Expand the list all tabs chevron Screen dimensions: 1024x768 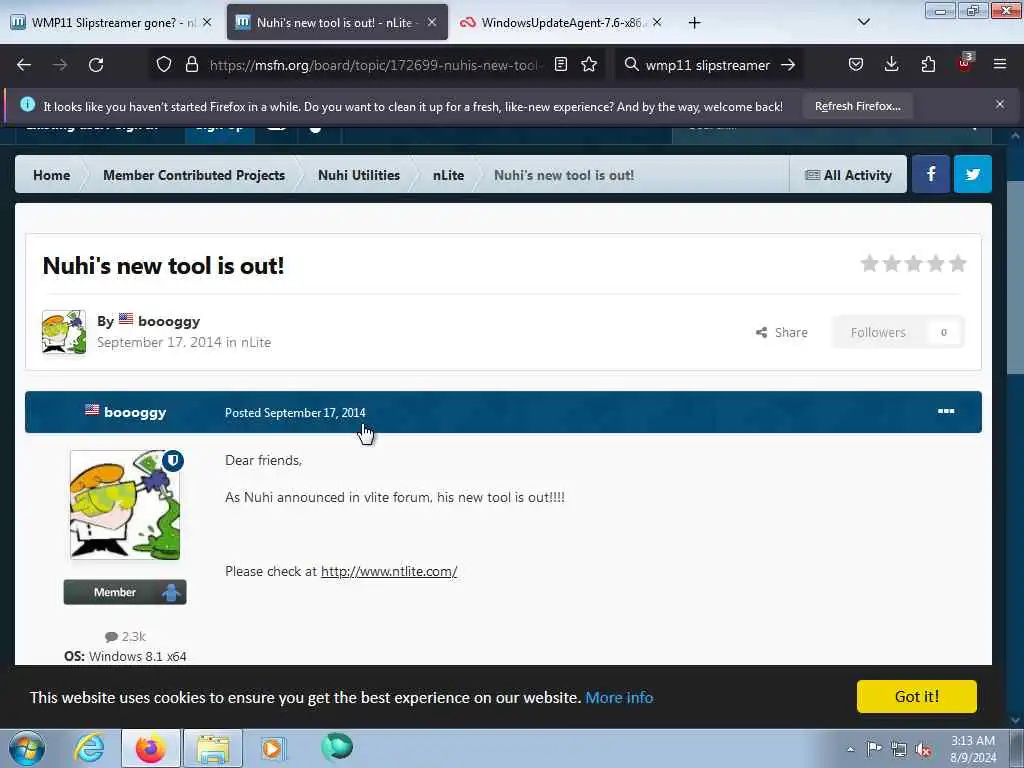point(863,22)
